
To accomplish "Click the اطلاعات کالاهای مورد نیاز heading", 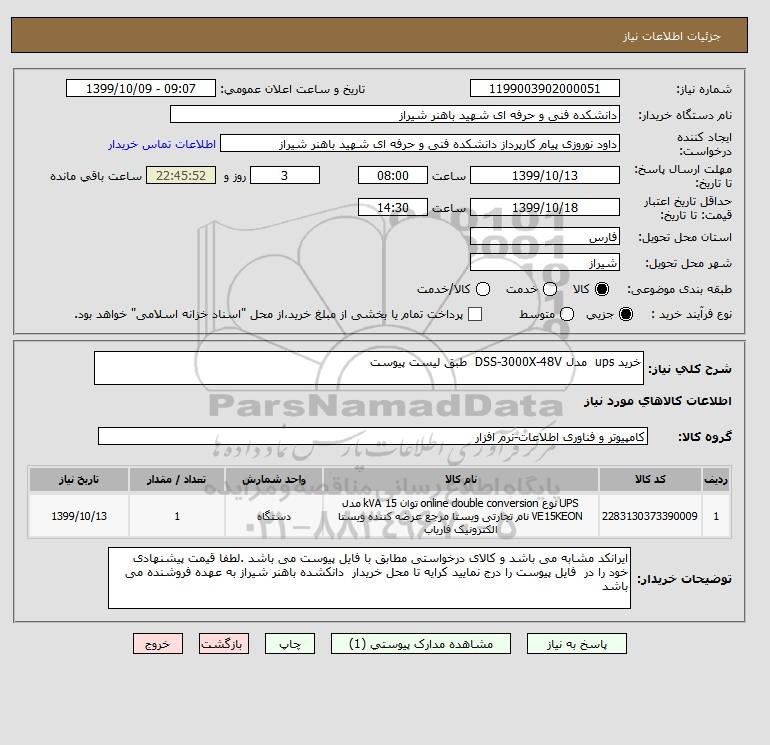I will click(x=658, y=401).
